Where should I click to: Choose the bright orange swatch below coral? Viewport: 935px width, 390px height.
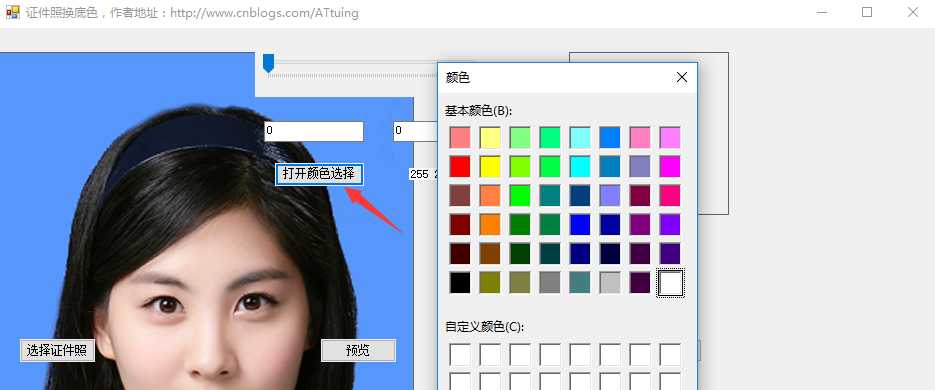click(490, 225)
